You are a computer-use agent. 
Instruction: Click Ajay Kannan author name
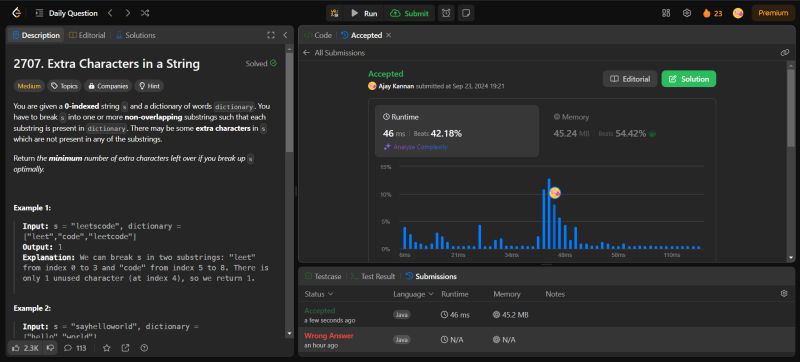396,86
